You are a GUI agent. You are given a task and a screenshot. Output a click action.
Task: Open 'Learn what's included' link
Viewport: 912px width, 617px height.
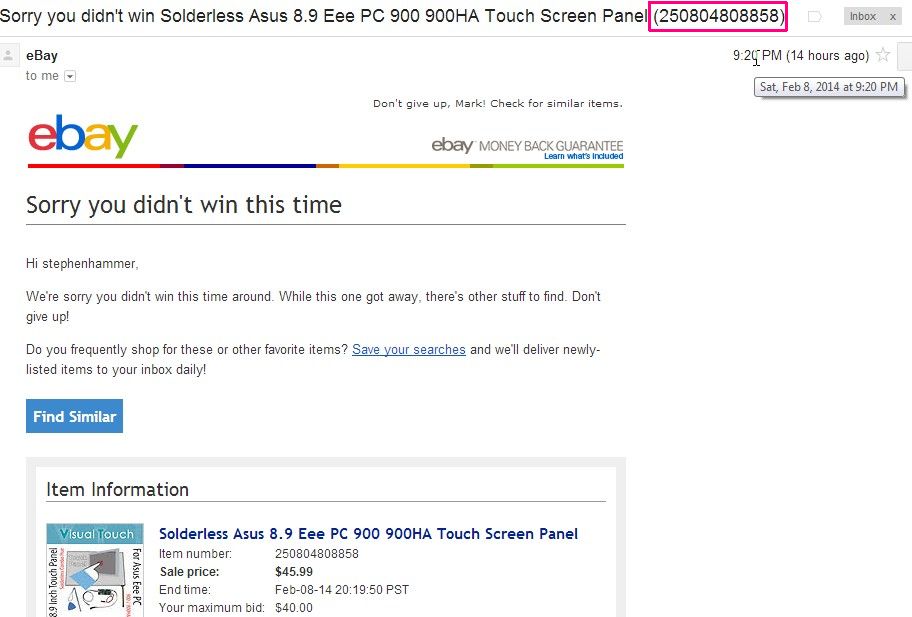tap(583, 156)
